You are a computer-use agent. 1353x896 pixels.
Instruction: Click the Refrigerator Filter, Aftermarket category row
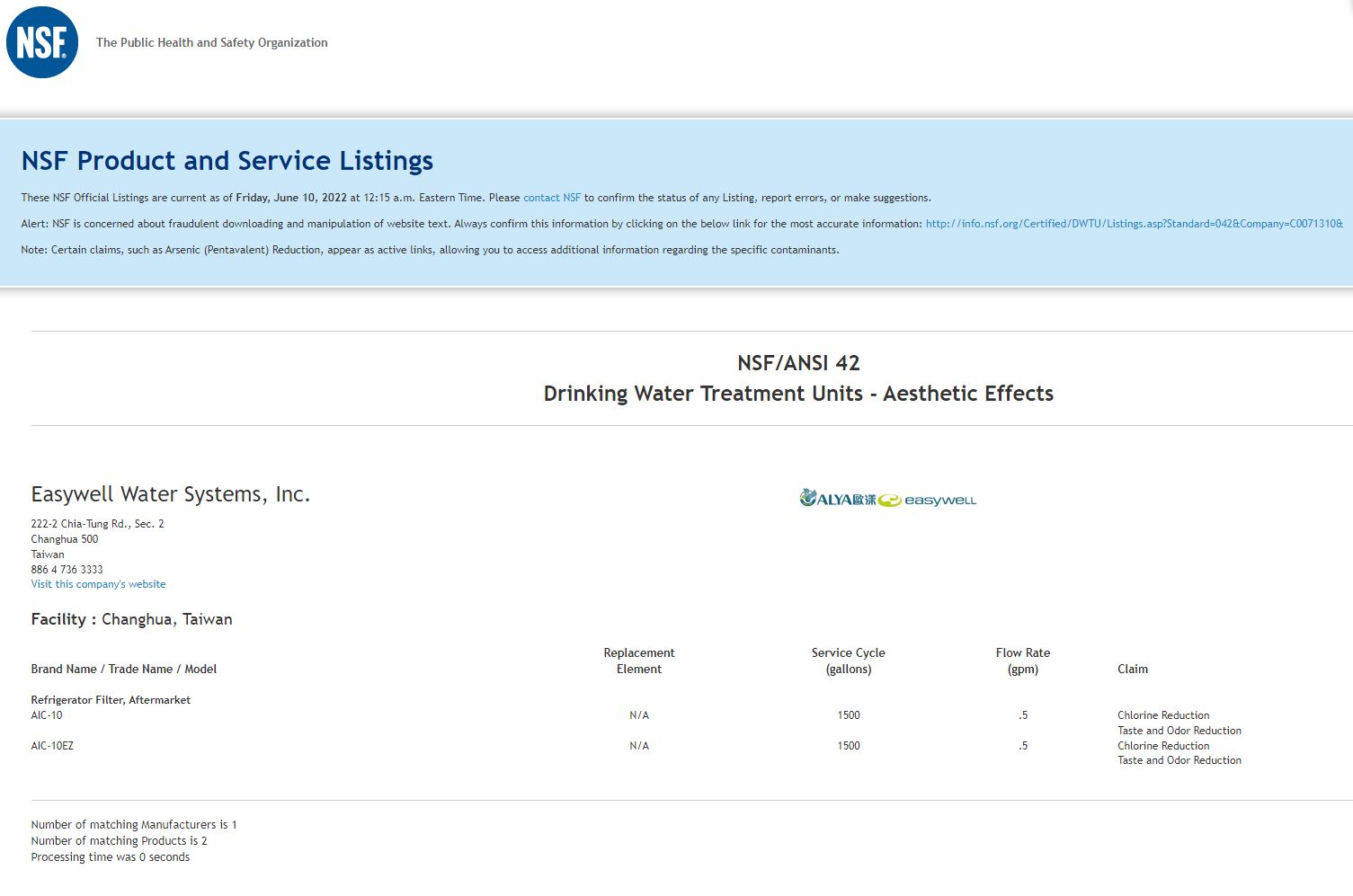pyautogui.click(x=111, y=700)
